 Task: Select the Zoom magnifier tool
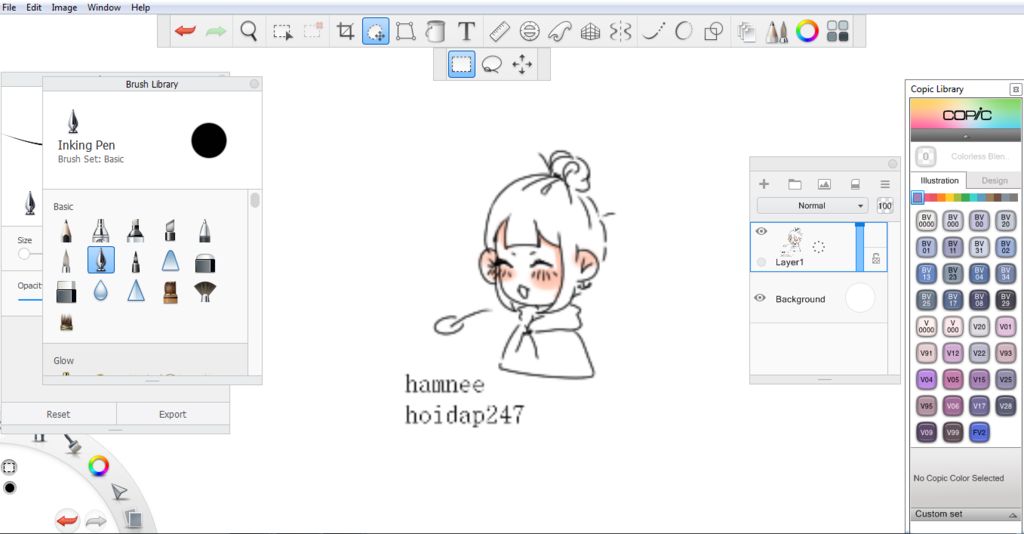248,31
